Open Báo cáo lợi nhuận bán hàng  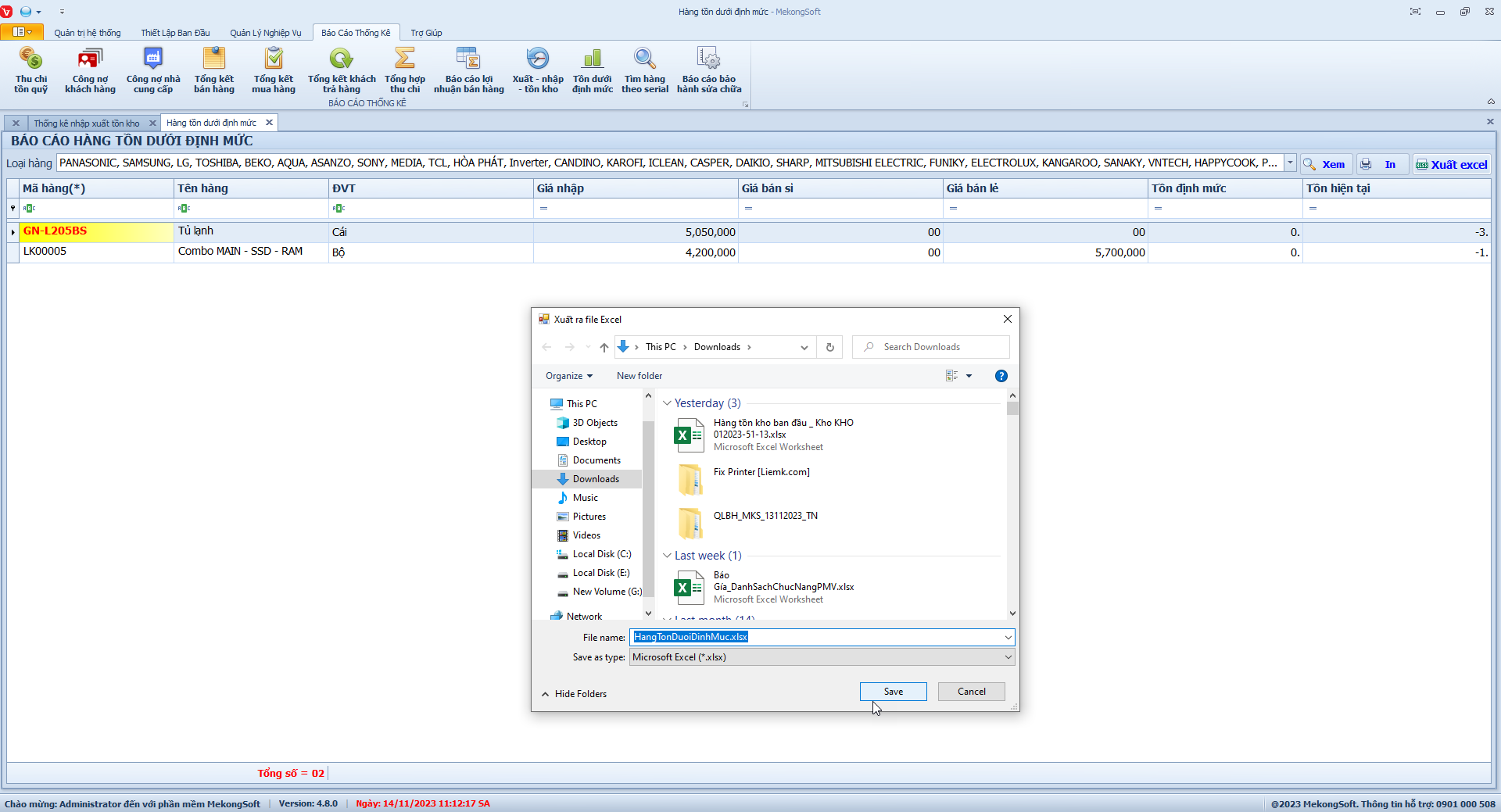(468, 70)
